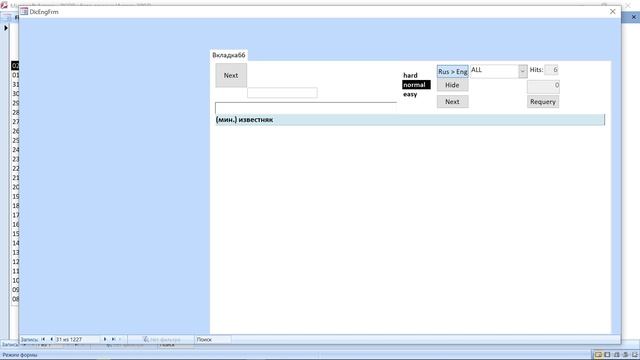Viewport: 640px width, 360px height.
Task: Close the DicEngFrm window
Action: click(x=613, y=11)
